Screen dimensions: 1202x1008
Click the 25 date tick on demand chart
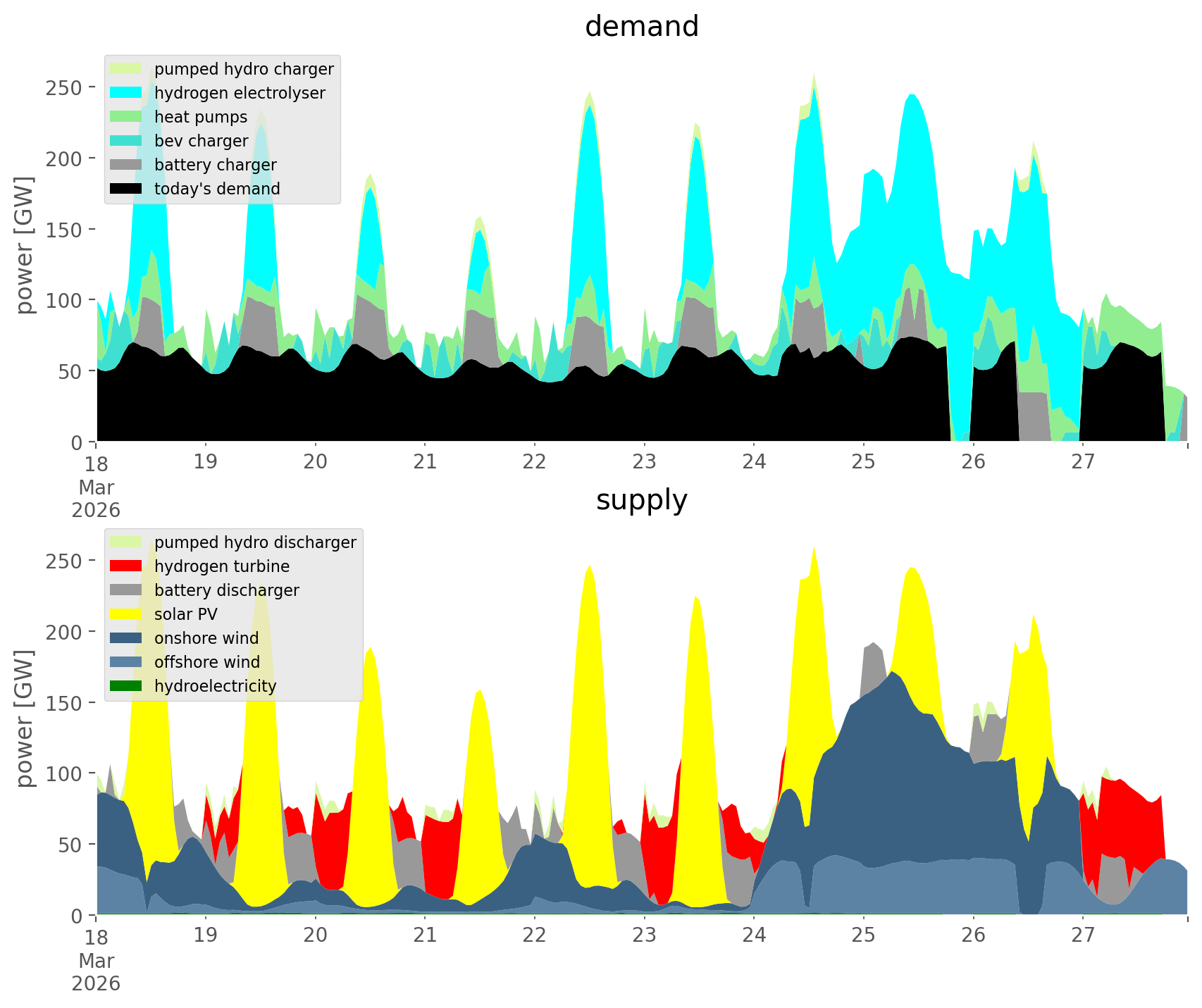pyautogui.click(x=863, y=462)
